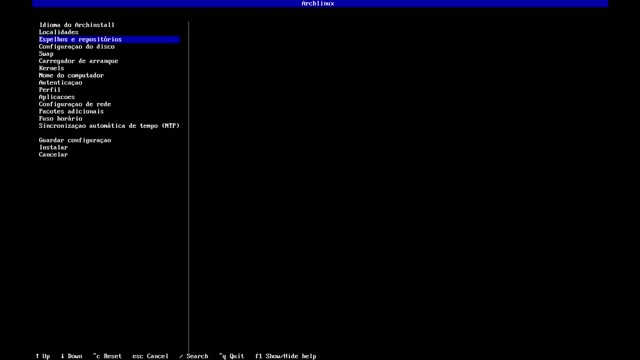The image size is (640, 360).
Task: Select 'Pacotes adicionais' option
Action: coord(71,111)
